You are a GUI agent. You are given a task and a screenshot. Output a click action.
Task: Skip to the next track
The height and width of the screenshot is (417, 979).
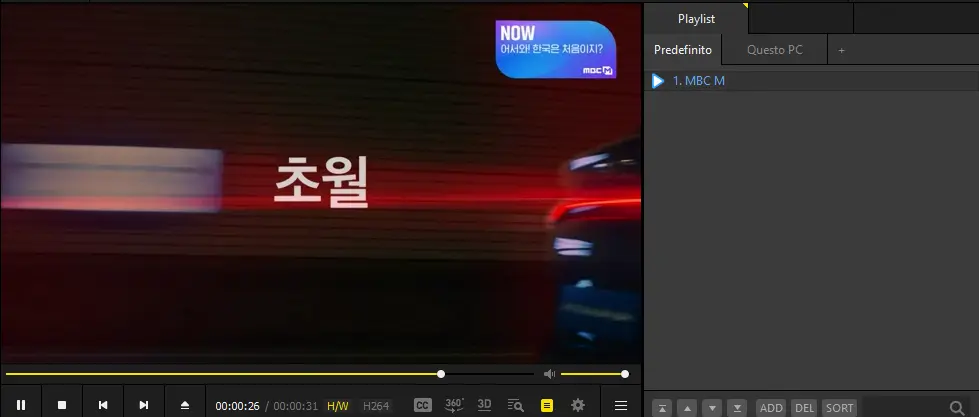[x=144, y=405]
